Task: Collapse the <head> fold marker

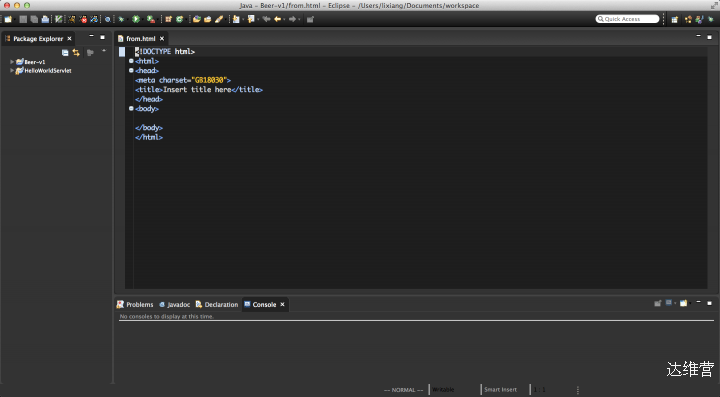Action: (131, 70)
